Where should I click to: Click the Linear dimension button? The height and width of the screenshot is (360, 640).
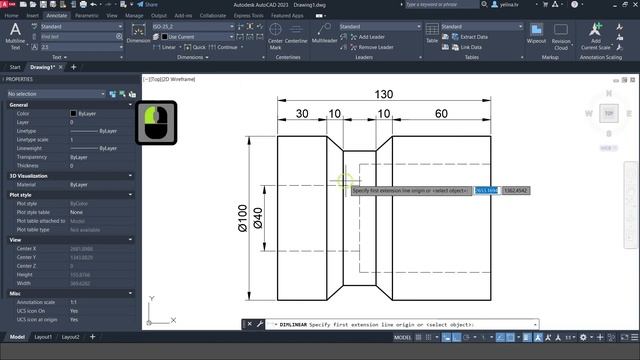164,47
